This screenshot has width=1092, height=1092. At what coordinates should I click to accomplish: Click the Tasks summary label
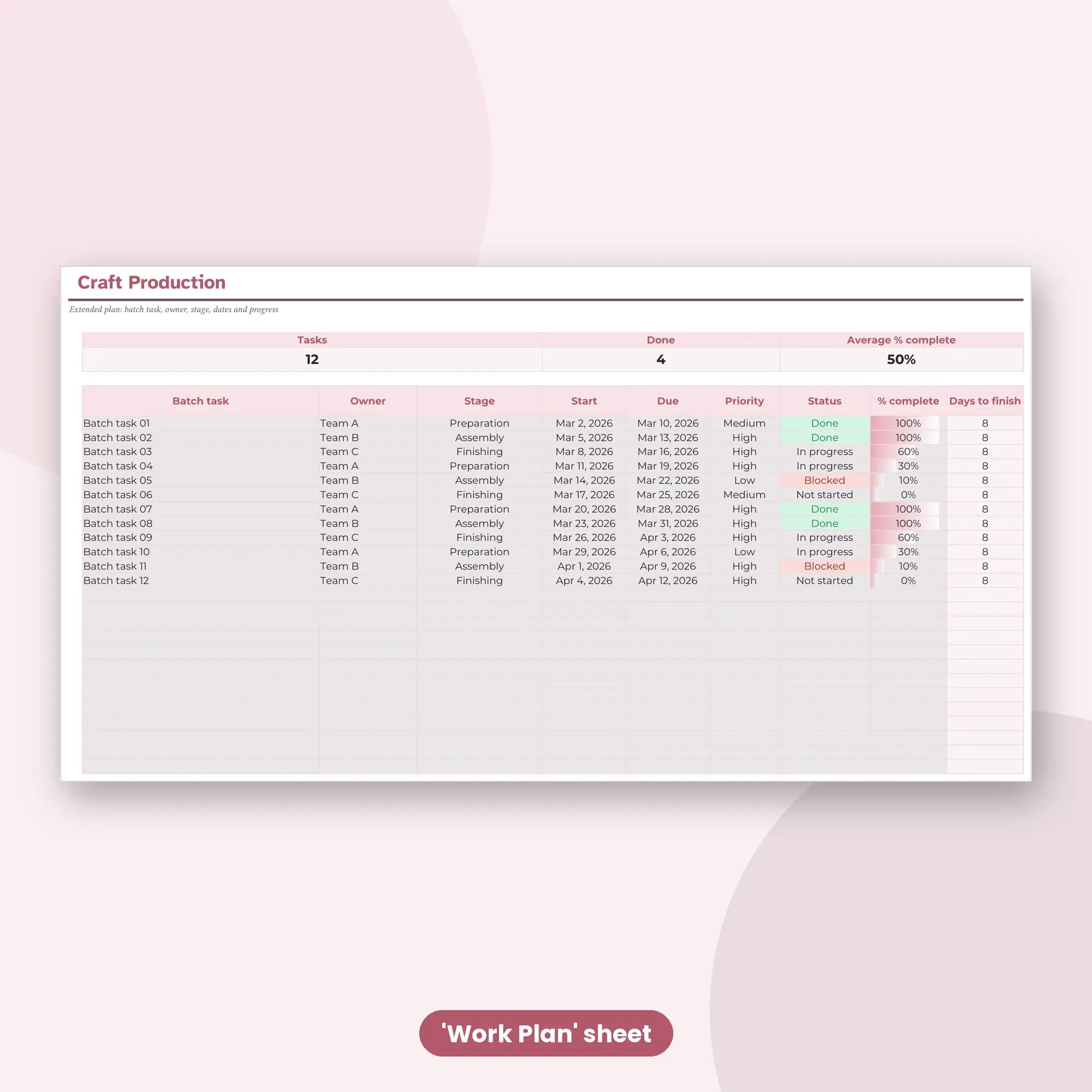tap(312, 340)
